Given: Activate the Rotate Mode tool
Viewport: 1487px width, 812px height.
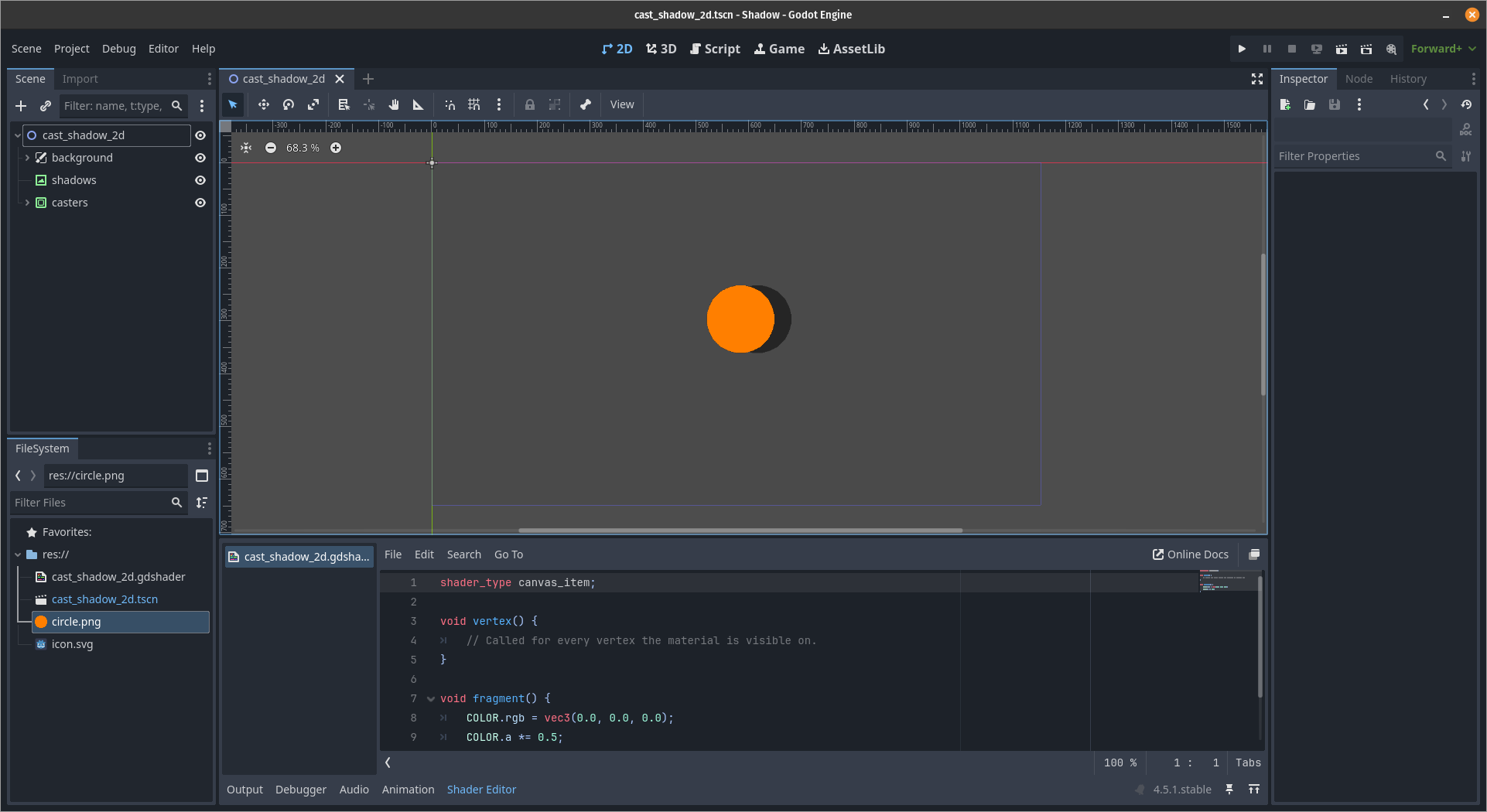Looking at the screenshot, I should [289, 104].
